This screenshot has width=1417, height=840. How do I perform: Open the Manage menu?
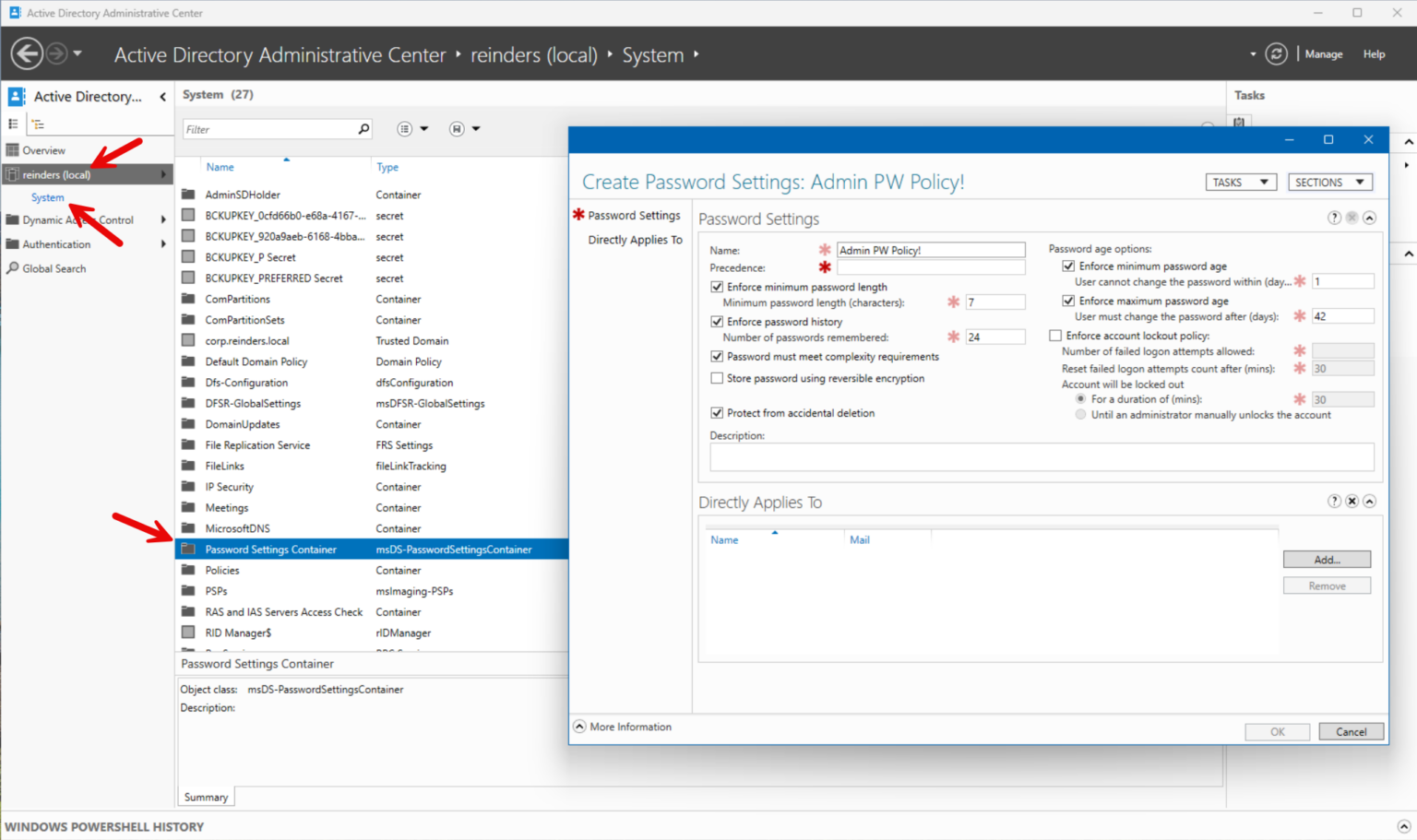pyautogui.click(x=1324, y=54)
